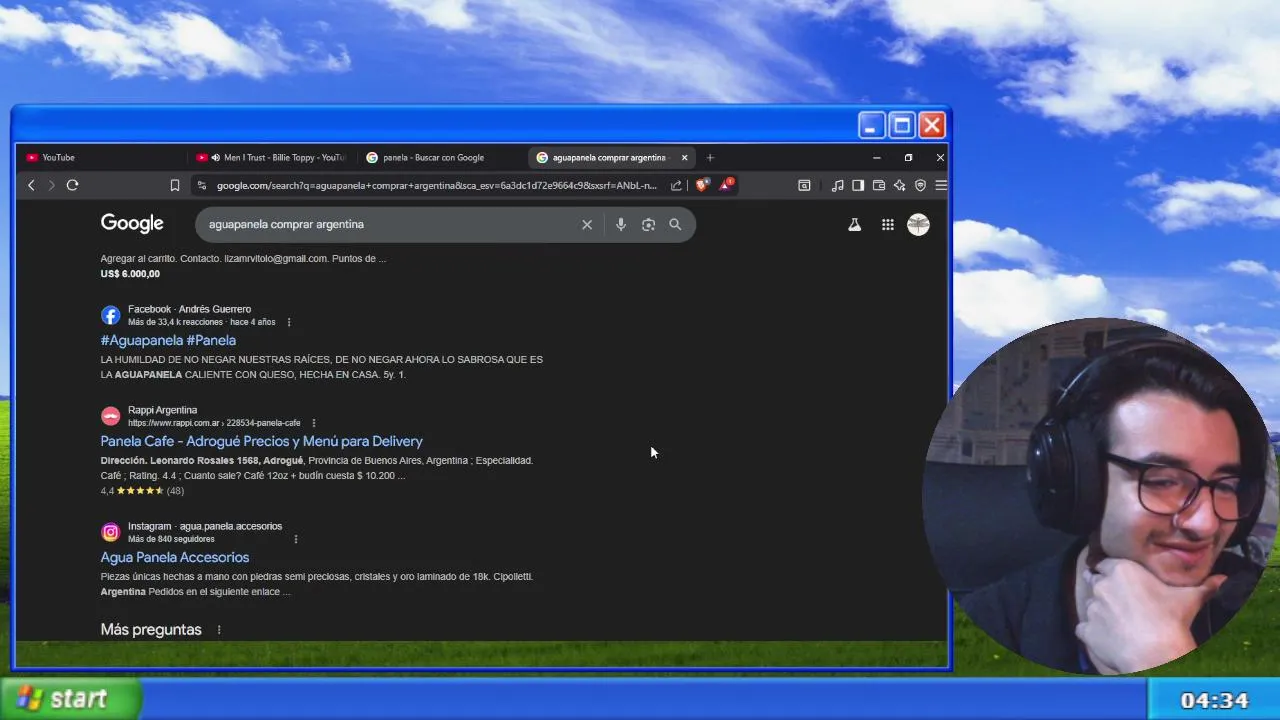Image resolution: width=1280 pixels, height=720 pixels.
Task: Switch to Men I Trust - Billie Toppy tab
Action: click(271, 157)
